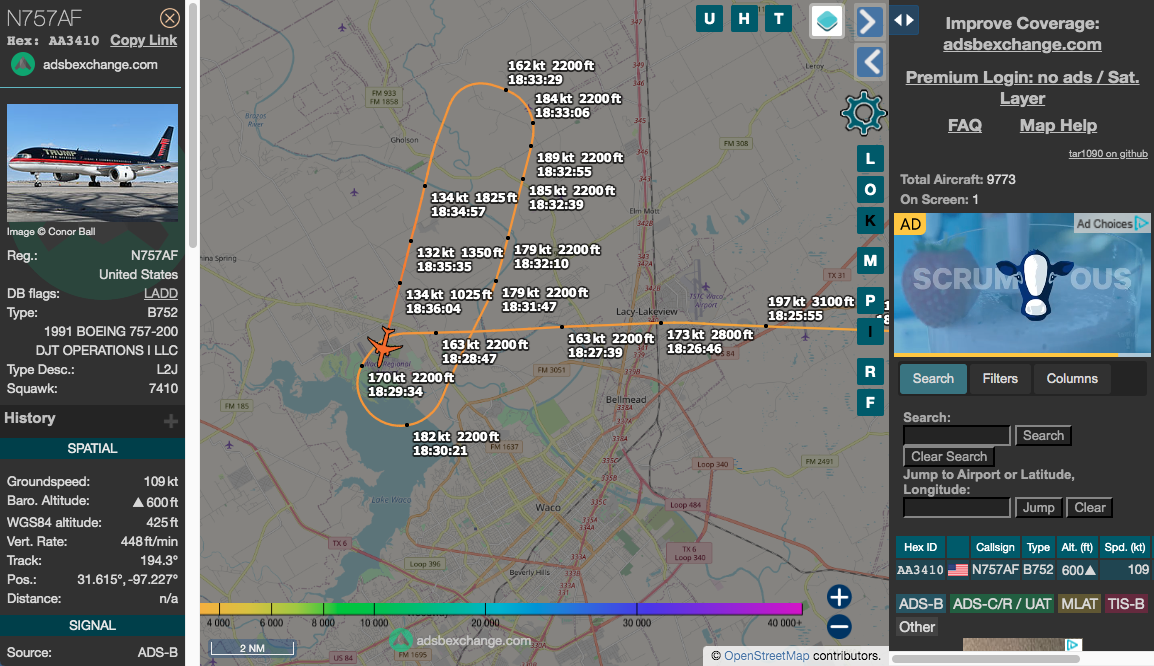Click the F map button

click(x=870, y=403)
